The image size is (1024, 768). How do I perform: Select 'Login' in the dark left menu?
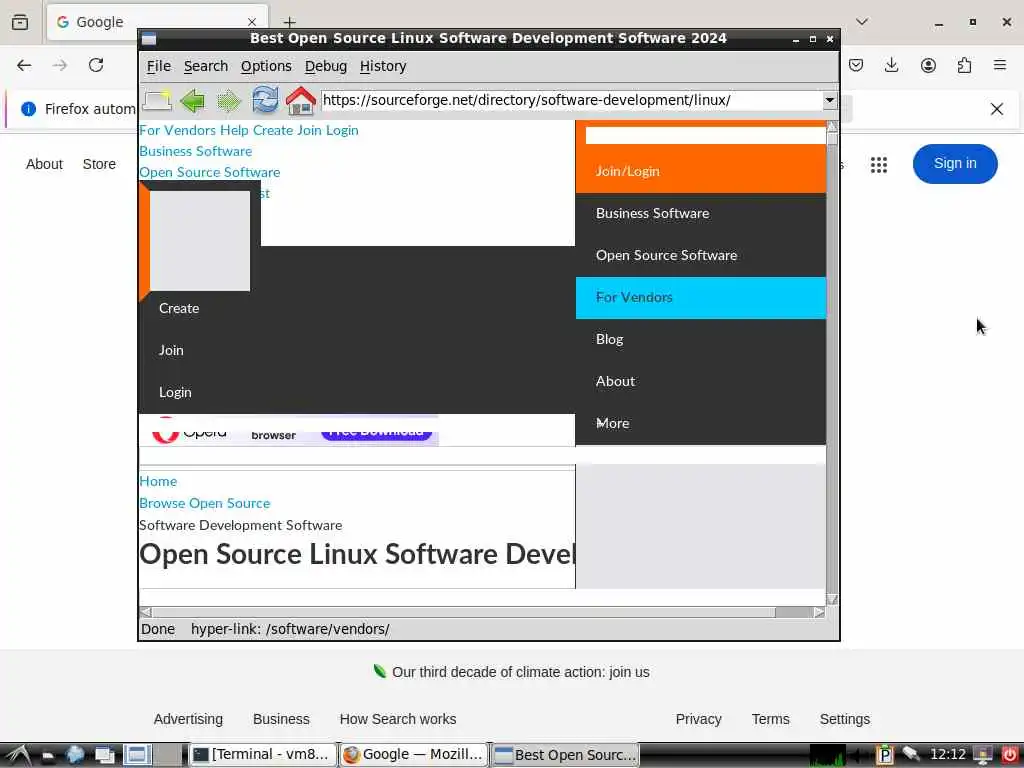point(175,392)
